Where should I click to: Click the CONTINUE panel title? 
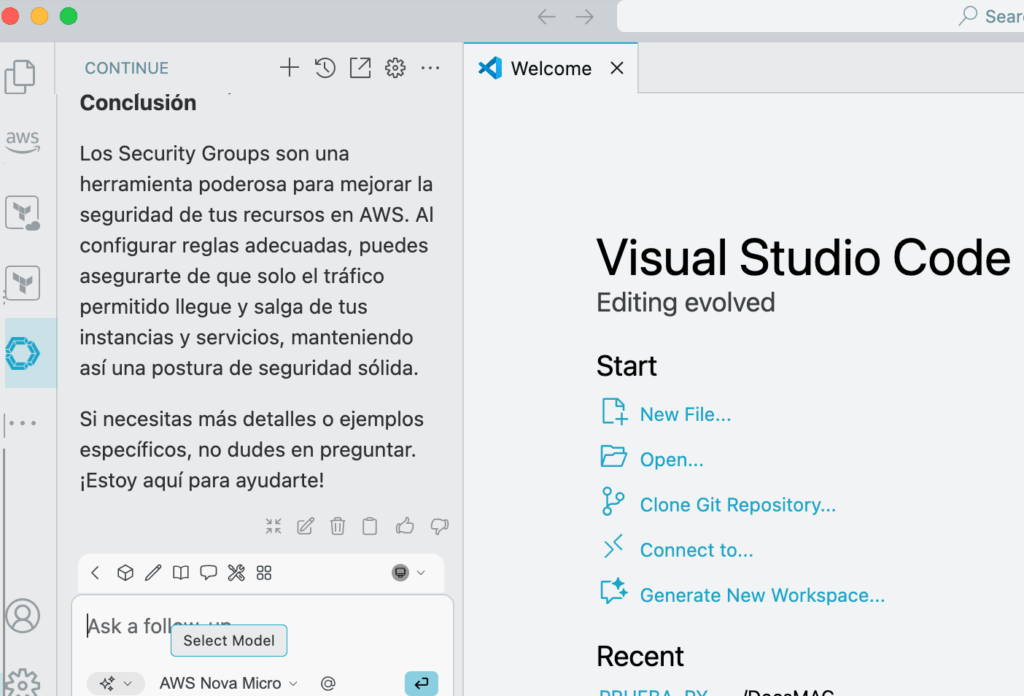point(127,68)
